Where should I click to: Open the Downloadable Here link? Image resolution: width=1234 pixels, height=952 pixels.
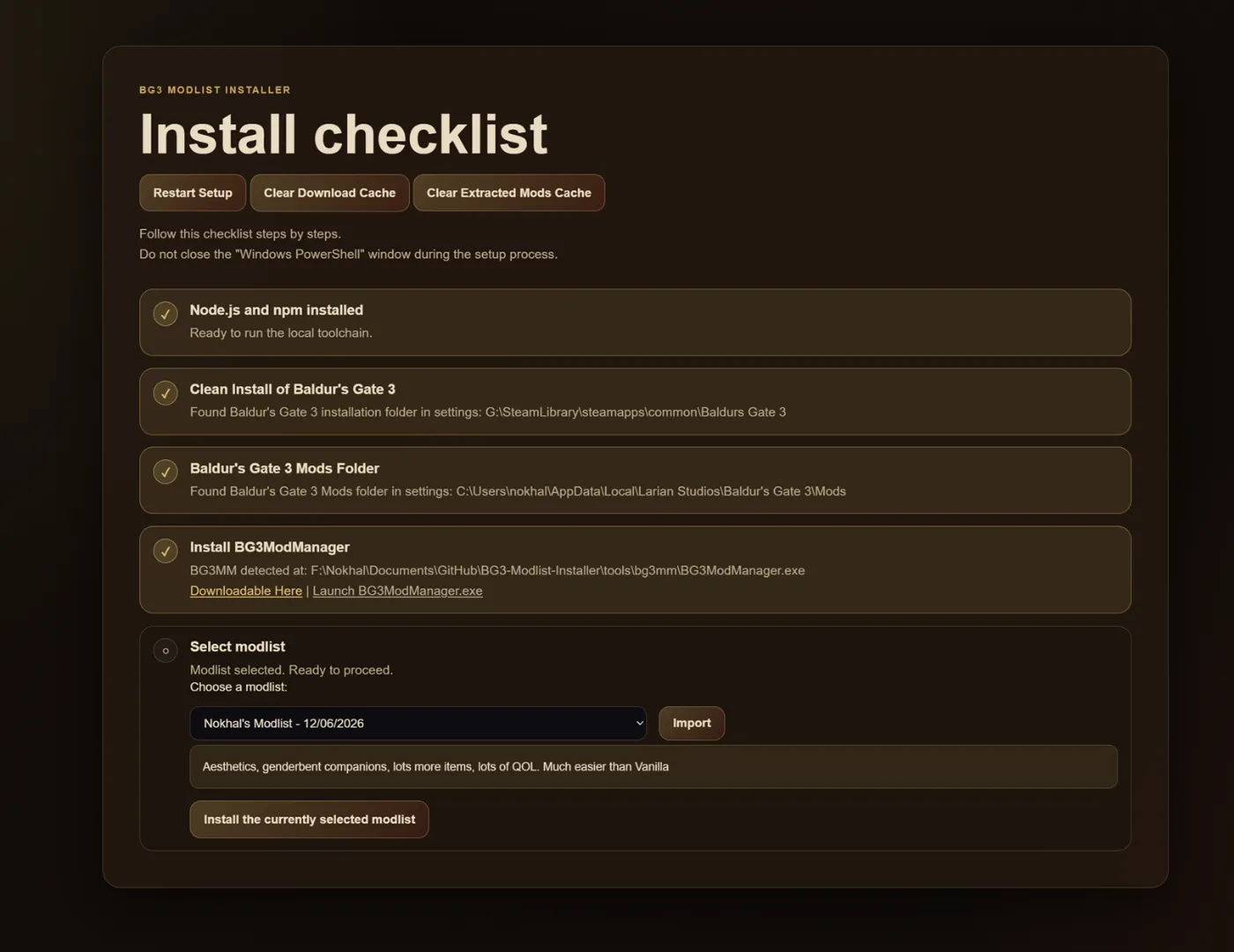[x=246, y=591]
